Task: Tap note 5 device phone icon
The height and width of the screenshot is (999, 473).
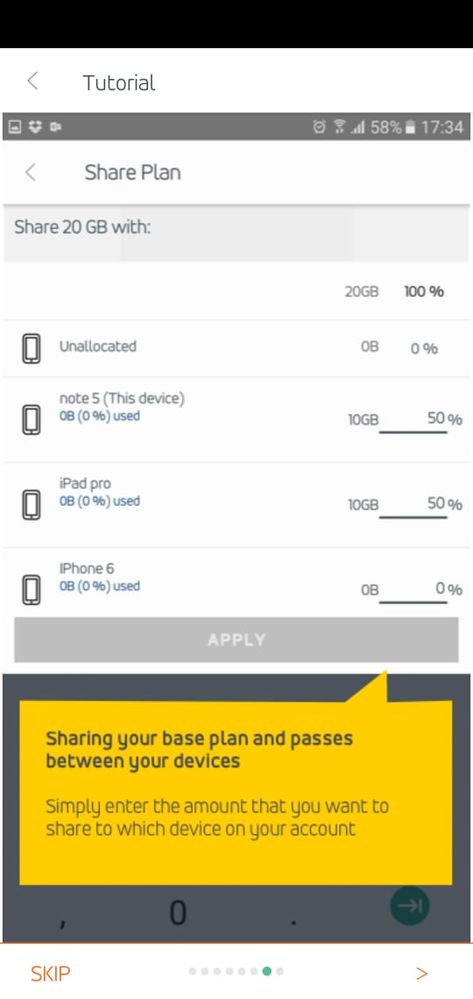Action: pos(31,420)
